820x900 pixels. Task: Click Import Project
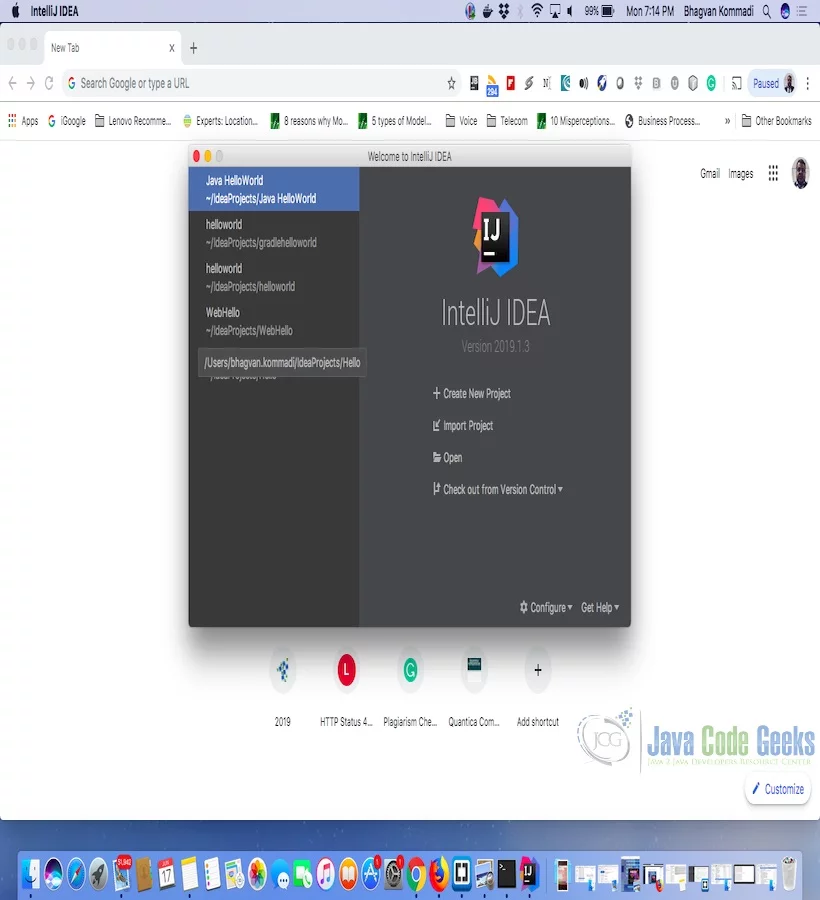463,425
